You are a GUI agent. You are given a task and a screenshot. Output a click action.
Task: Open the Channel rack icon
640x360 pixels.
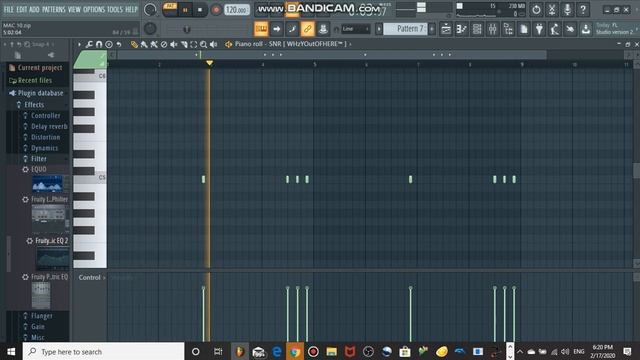pos(477,29)
